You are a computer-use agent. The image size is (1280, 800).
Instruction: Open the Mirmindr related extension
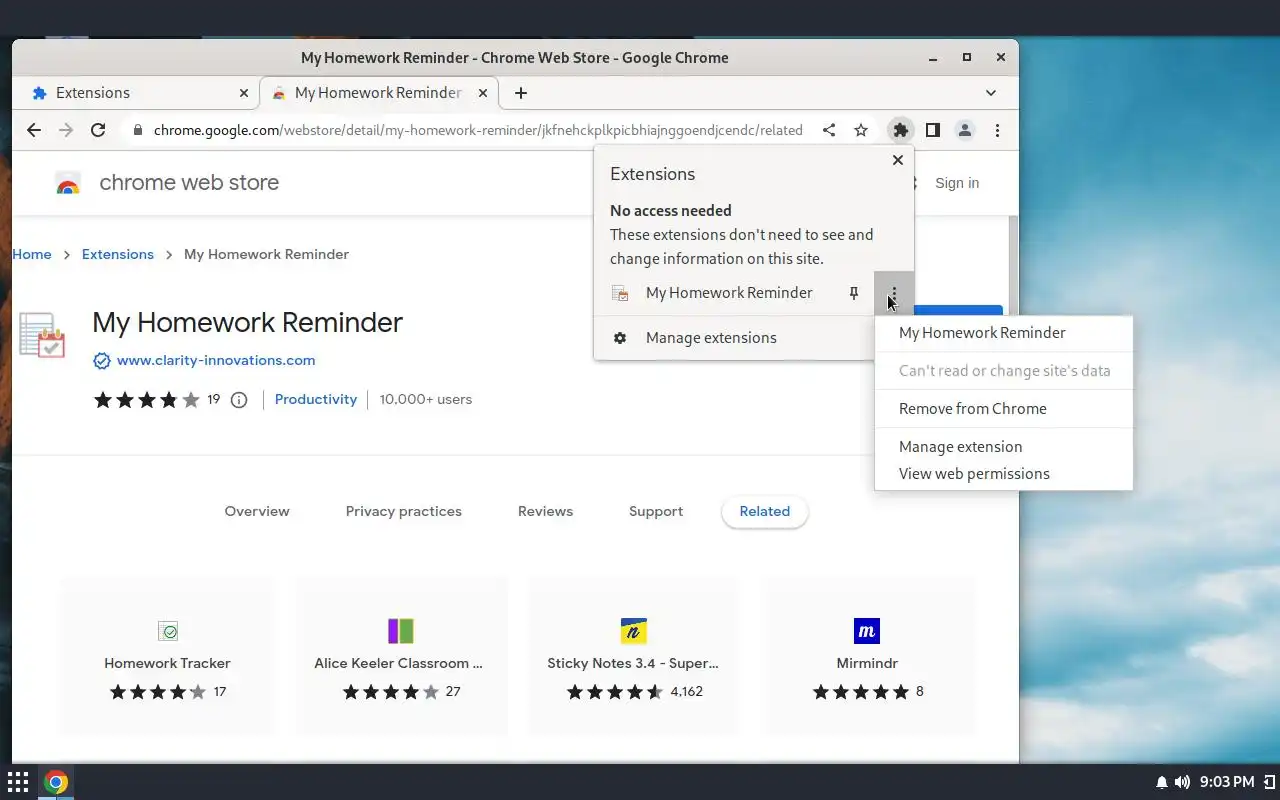(x=867, y=656)
